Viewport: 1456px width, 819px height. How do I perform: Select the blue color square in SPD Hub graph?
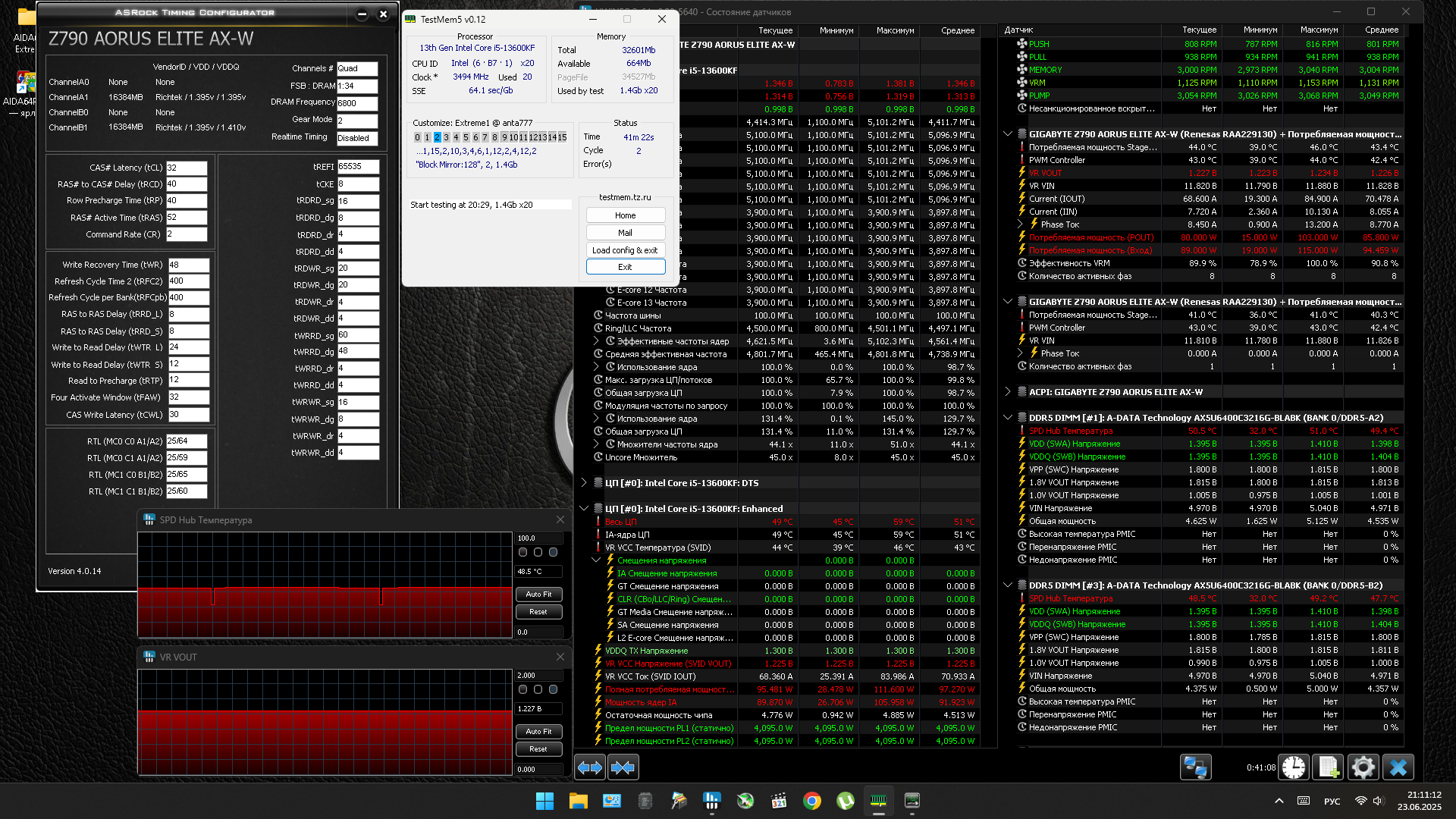[553, 552]
